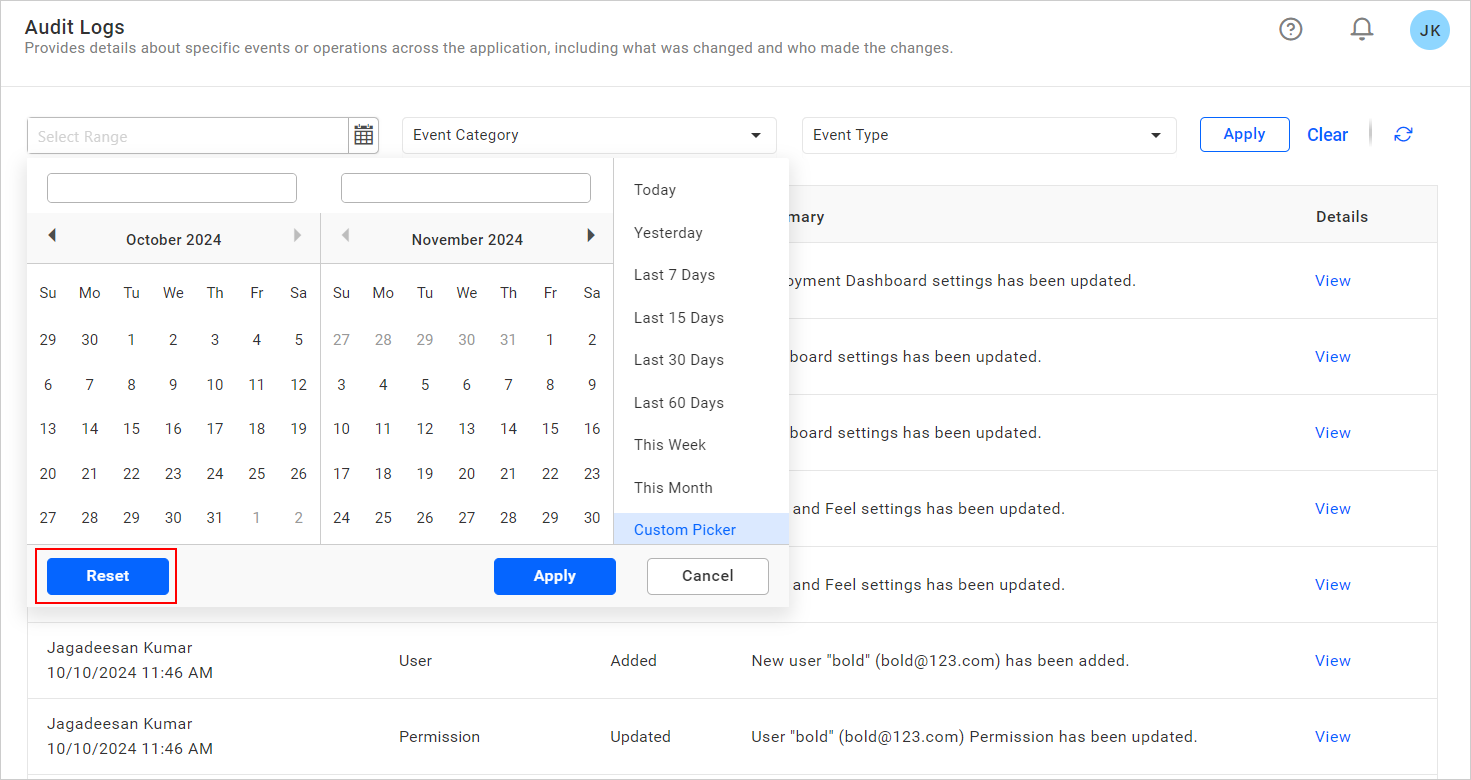Go to previous month on October calendar
This screenshot has height=780, width=1471.
point(51,236)
